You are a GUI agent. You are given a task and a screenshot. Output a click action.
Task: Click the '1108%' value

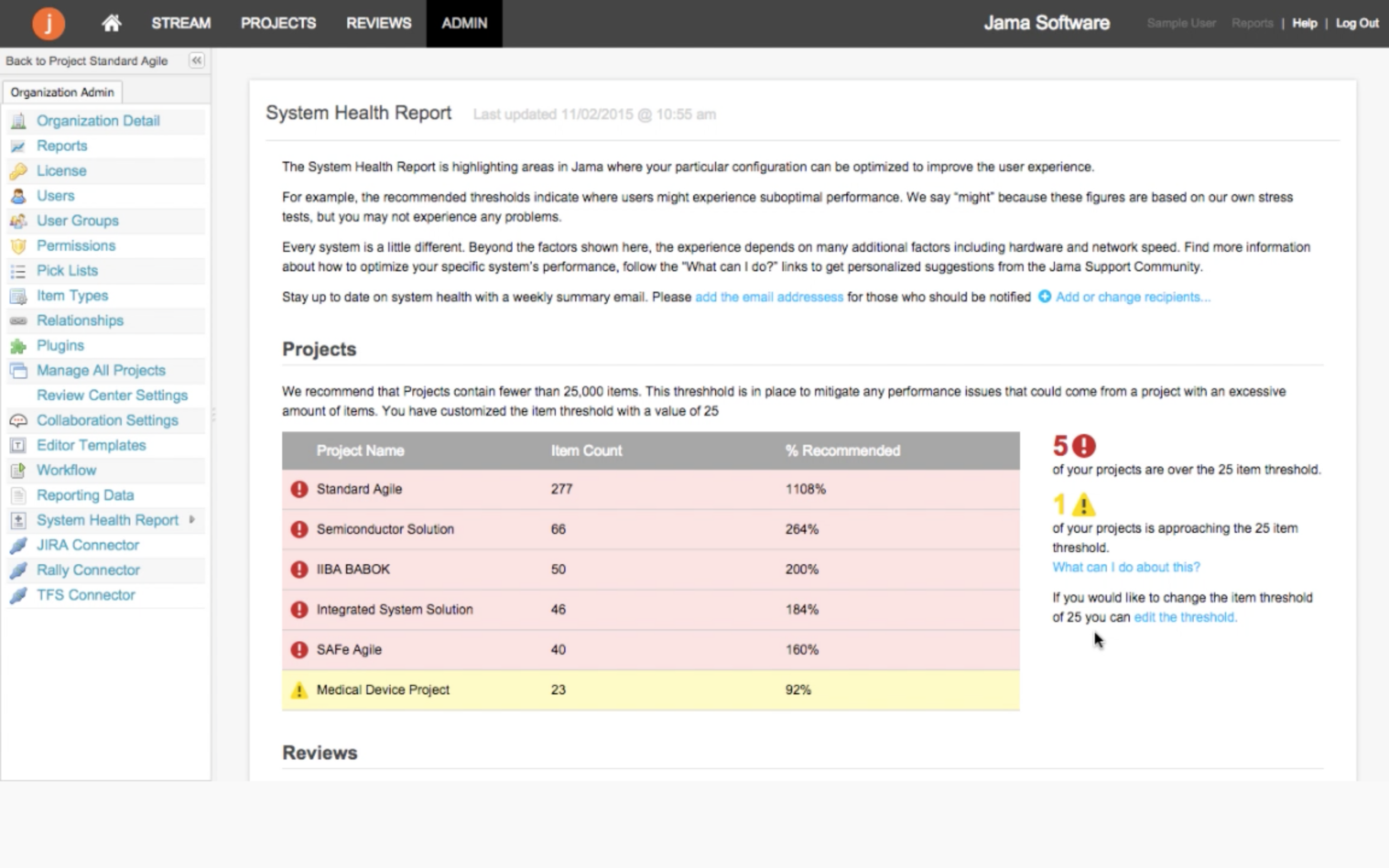coord(805,489)
